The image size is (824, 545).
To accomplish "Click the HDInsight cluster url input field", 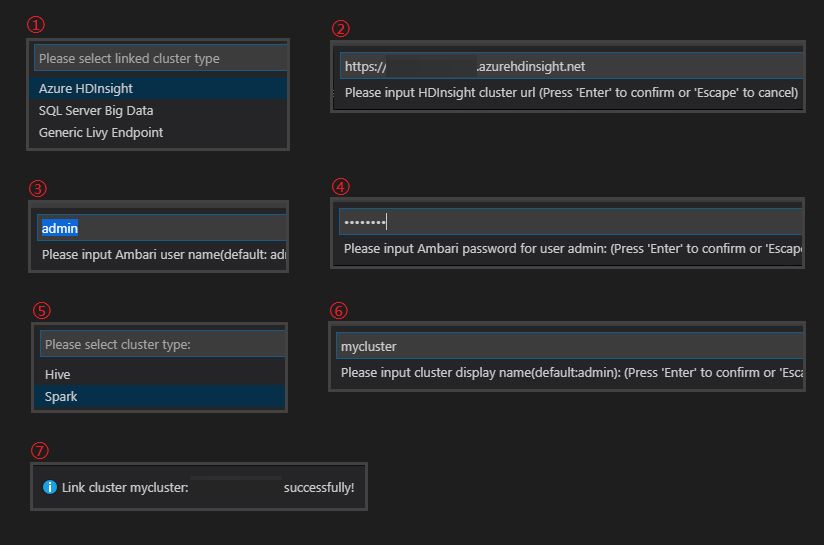I will [571, 66].
